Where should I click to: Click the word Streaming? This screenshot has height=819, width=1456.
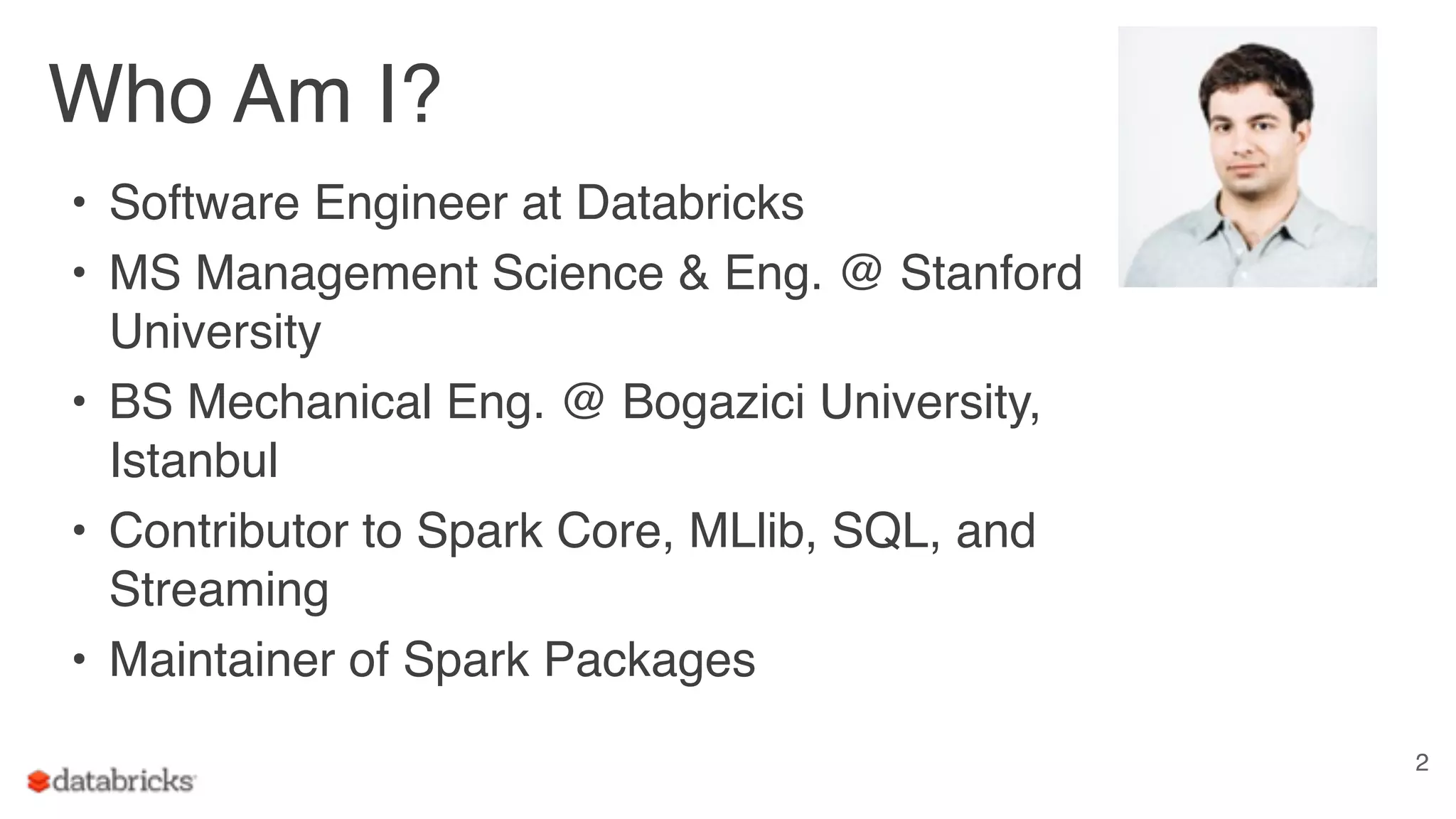pyautogui.click(x=219, y=590)
